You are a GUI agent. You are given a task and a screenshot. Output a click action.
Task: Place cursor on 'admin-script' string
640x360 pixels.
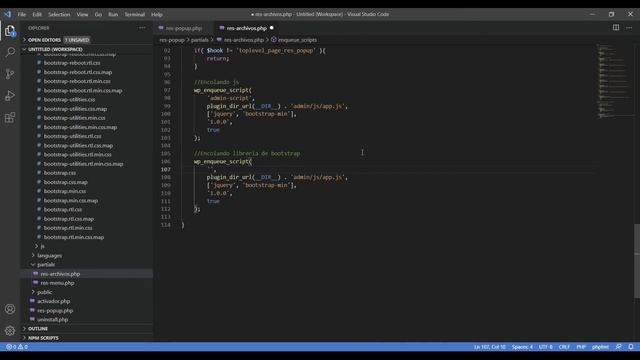point(230,98)
